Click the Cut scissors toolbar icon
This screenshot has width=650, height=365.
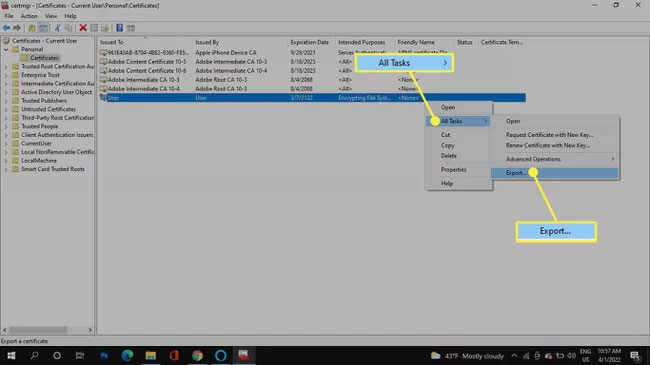pos(58,28)
